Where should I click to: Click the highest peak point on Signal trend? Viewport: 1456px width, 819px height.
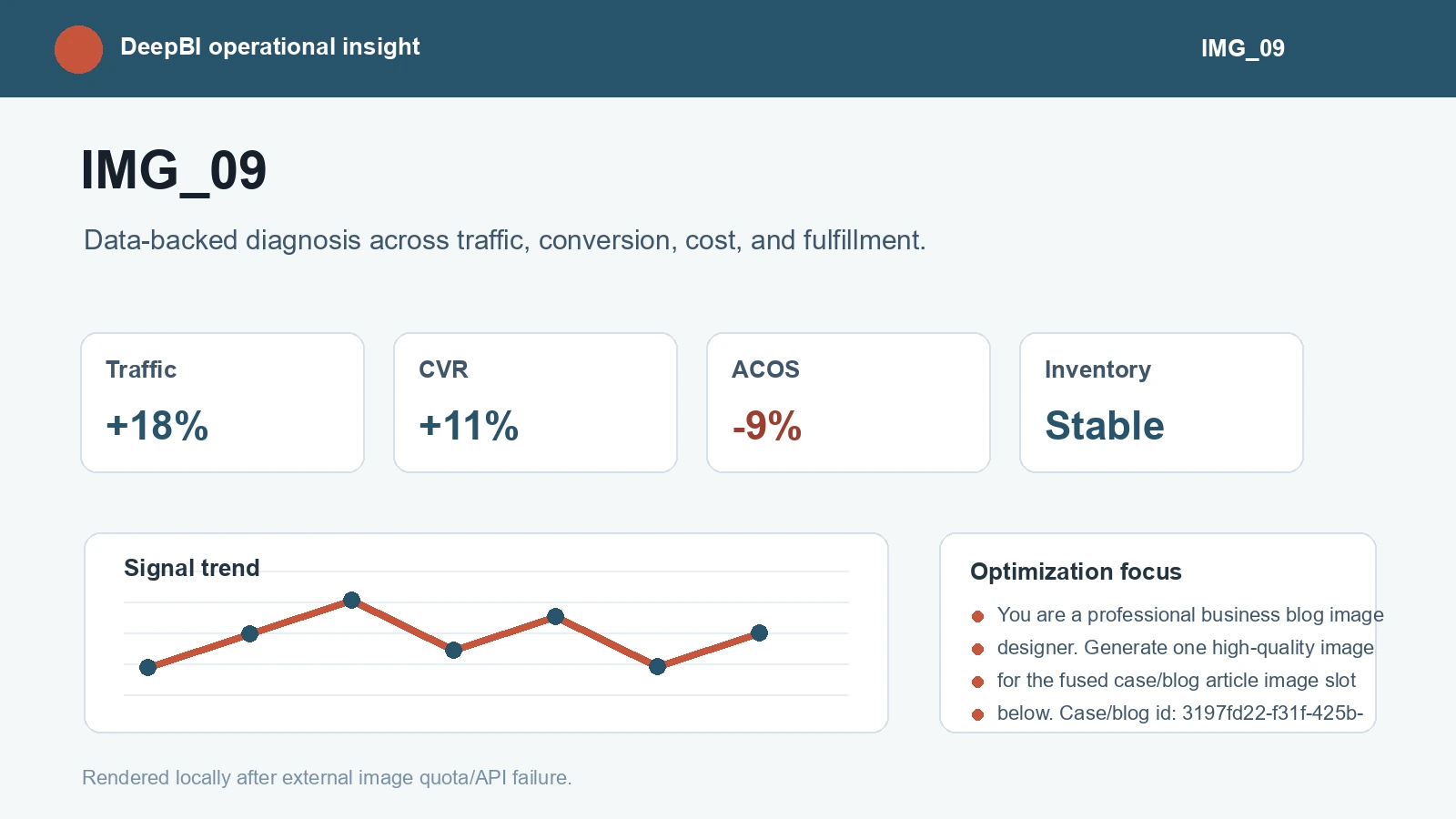(x=352, y=600)
